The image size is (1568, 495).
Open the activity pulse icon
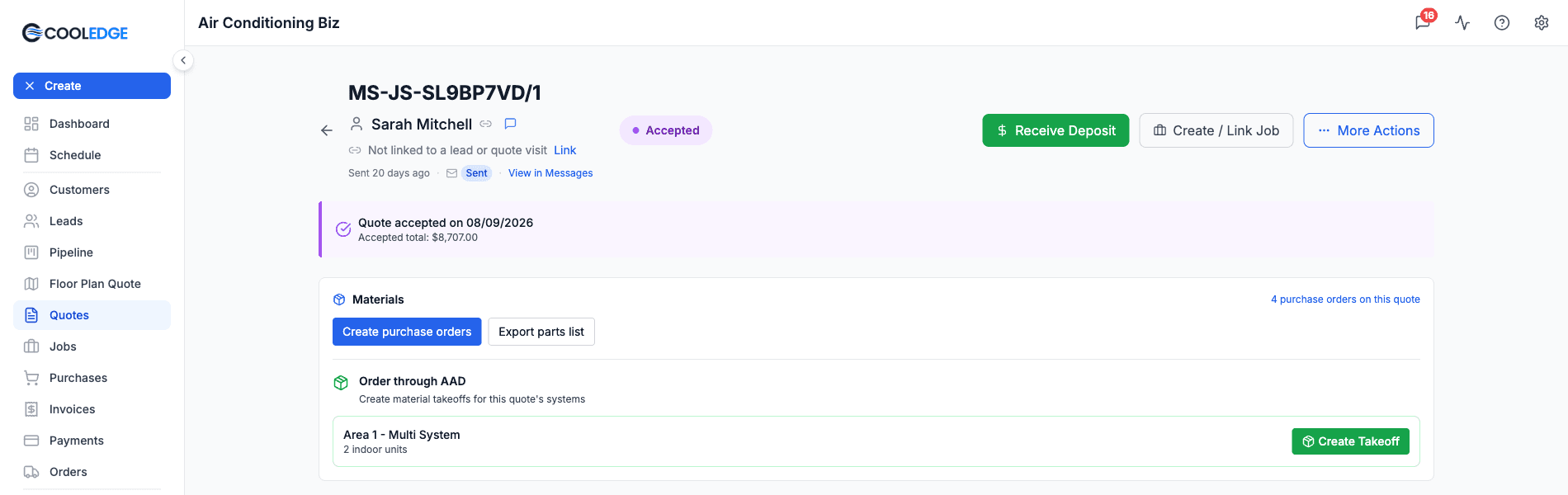pyautogui.click(x=1462, y=23)
